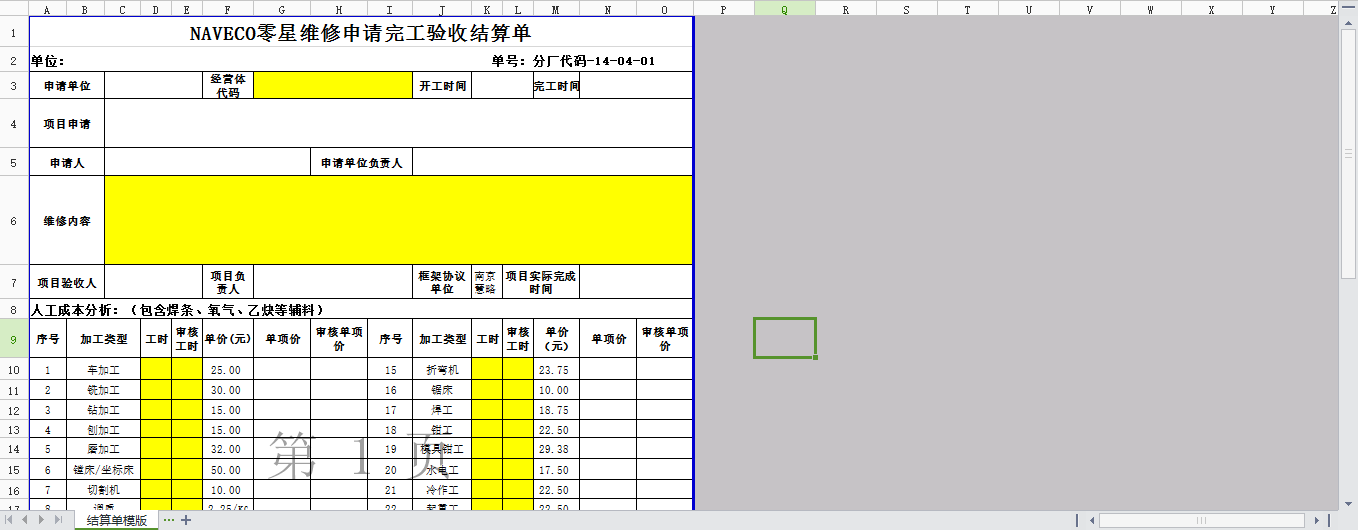The image size is (1358, 530).
Task: Select the 铣加工 cell
Action: [104, 390]
